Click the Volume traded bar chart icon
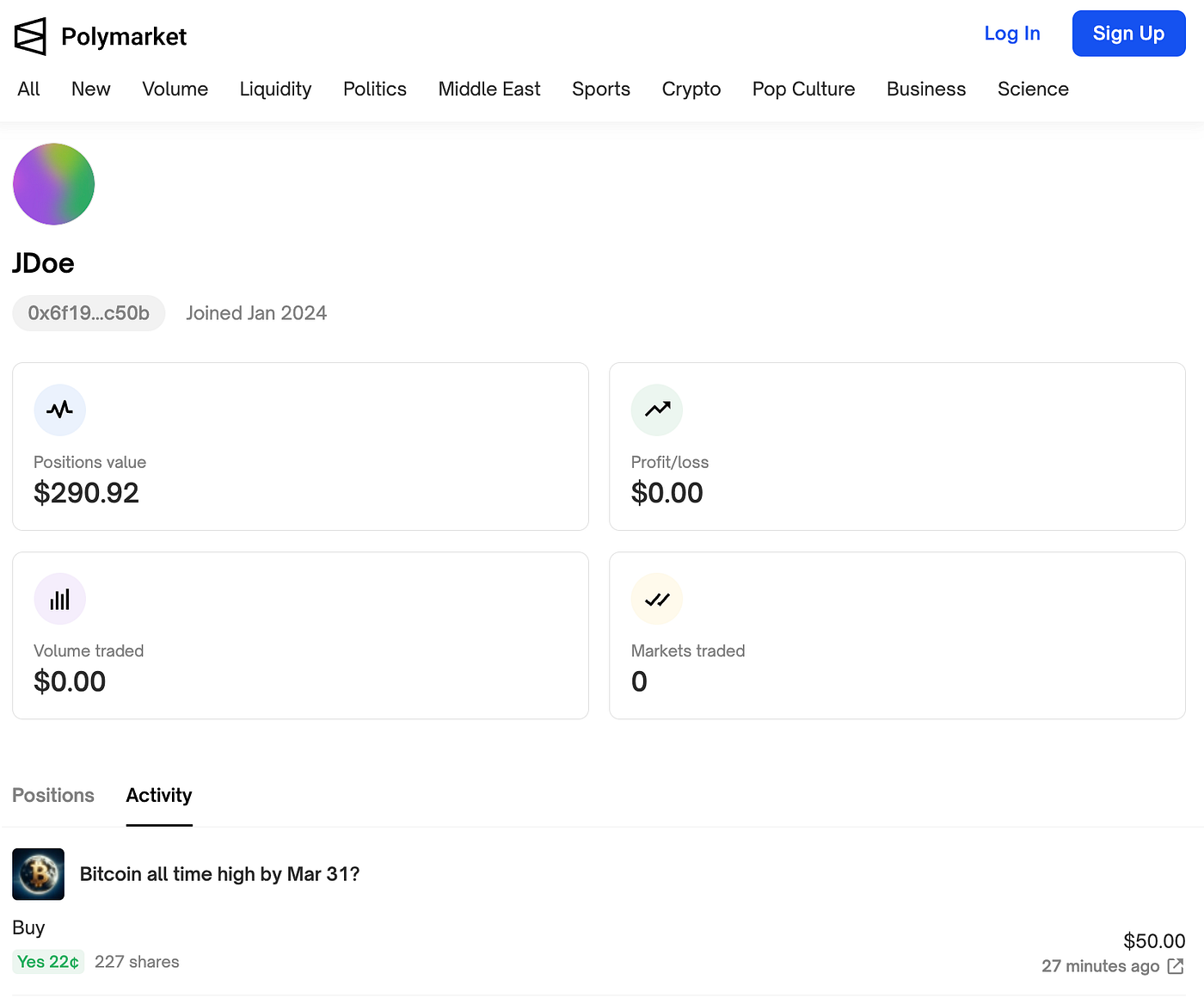This screenshot has width=1204, height=998. coord(59,599)
